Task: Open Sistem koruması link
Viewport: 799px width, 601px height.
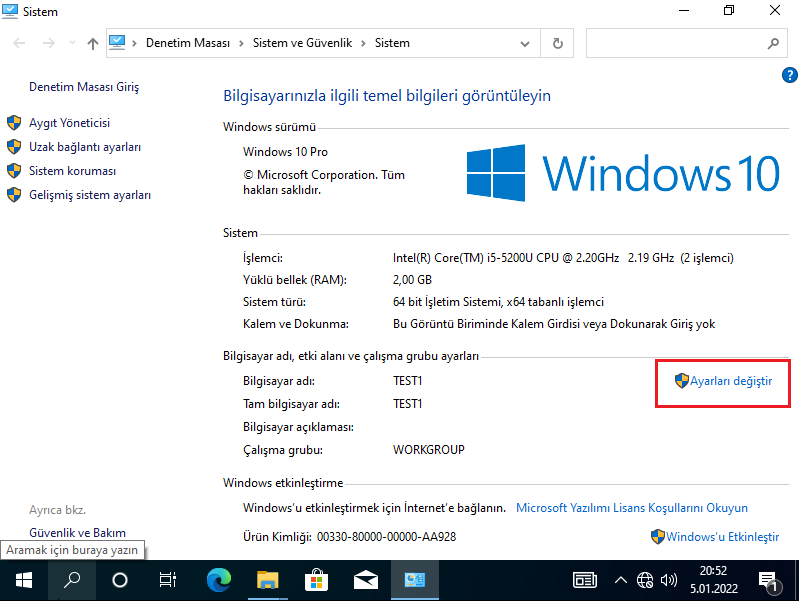Action: coord(72,171)
